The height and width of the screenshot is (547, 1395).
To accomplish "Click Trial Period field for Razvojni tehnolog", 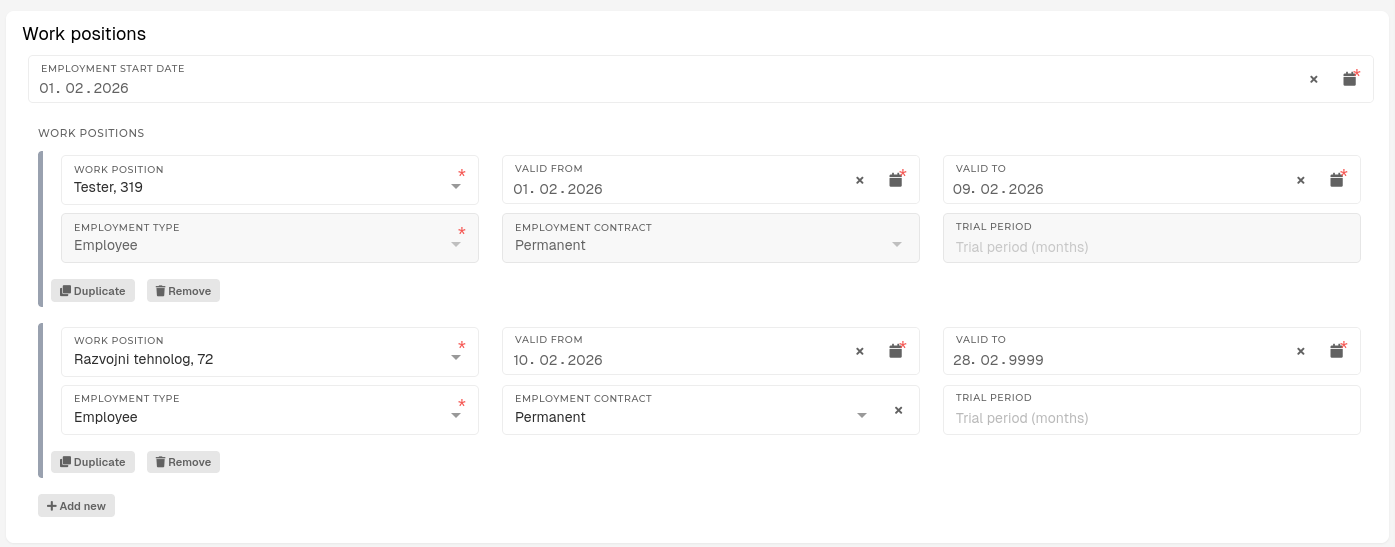I will [x=1152, y=410].
